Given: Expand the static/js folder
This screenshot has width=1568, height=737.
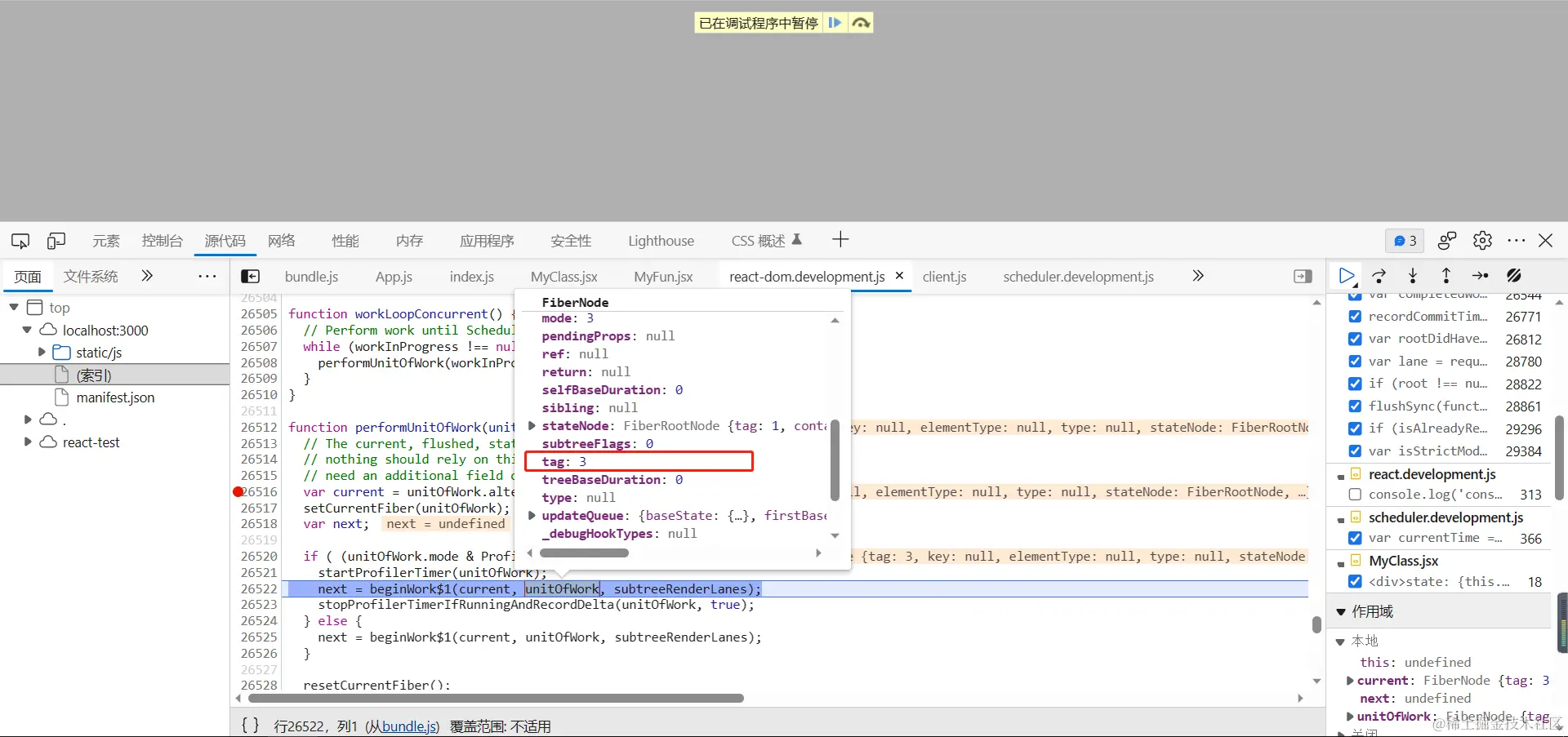Looking at the screenshot, I should [x=42, y=353].
